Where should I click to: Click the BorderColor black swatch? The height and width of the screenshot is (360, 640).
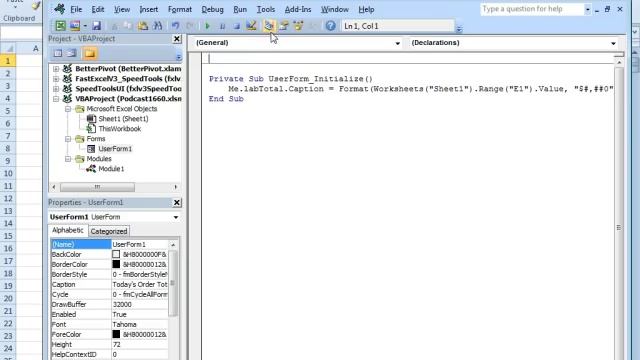click(x=116, y=264)
